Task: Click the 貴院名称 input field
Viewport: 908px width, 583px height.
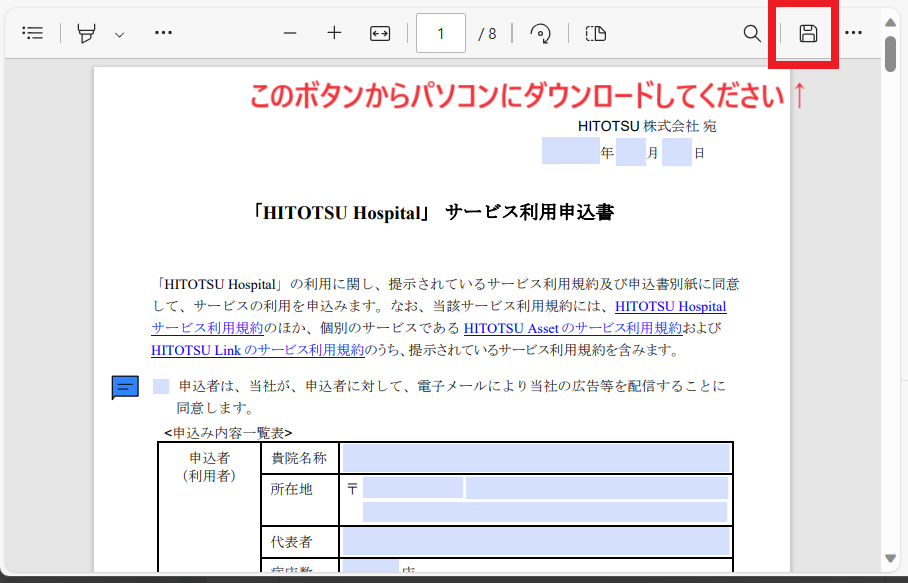Action: [536, 458]
